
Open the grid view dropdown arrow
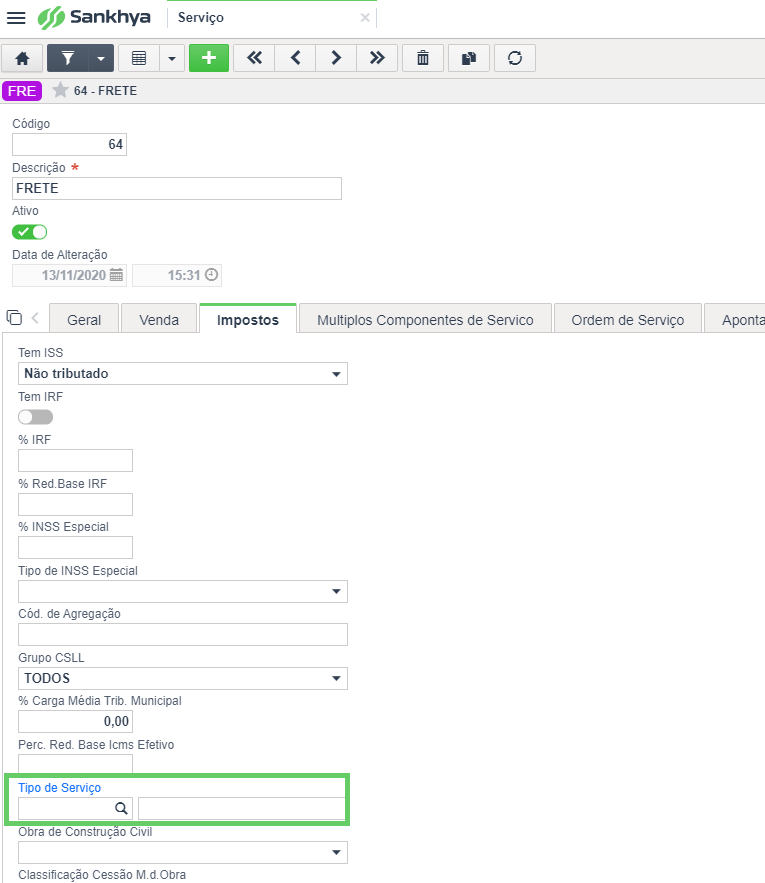tap(172, 58)
